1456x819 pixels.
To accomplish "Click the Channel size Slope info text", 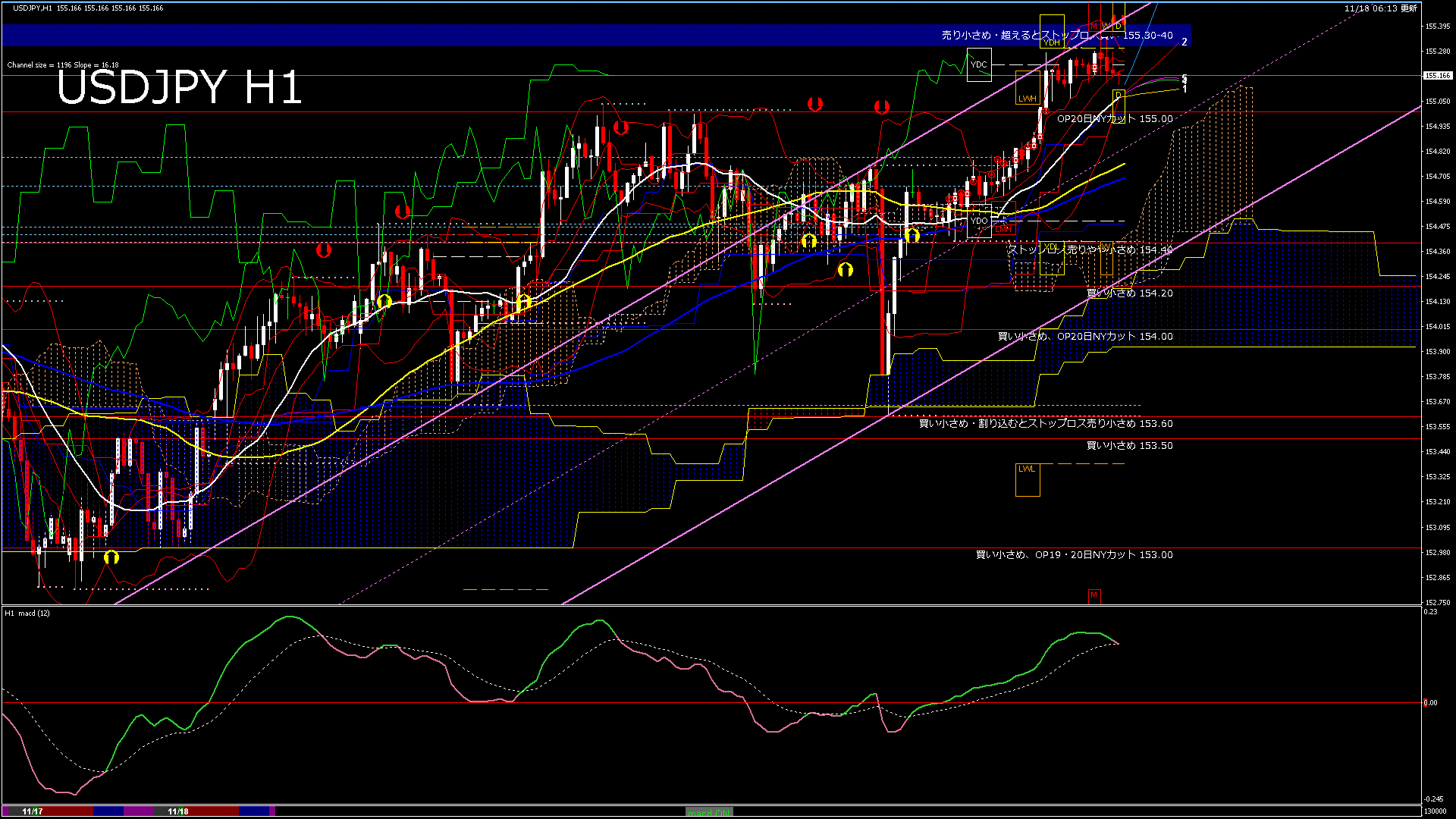I will 63,65.
